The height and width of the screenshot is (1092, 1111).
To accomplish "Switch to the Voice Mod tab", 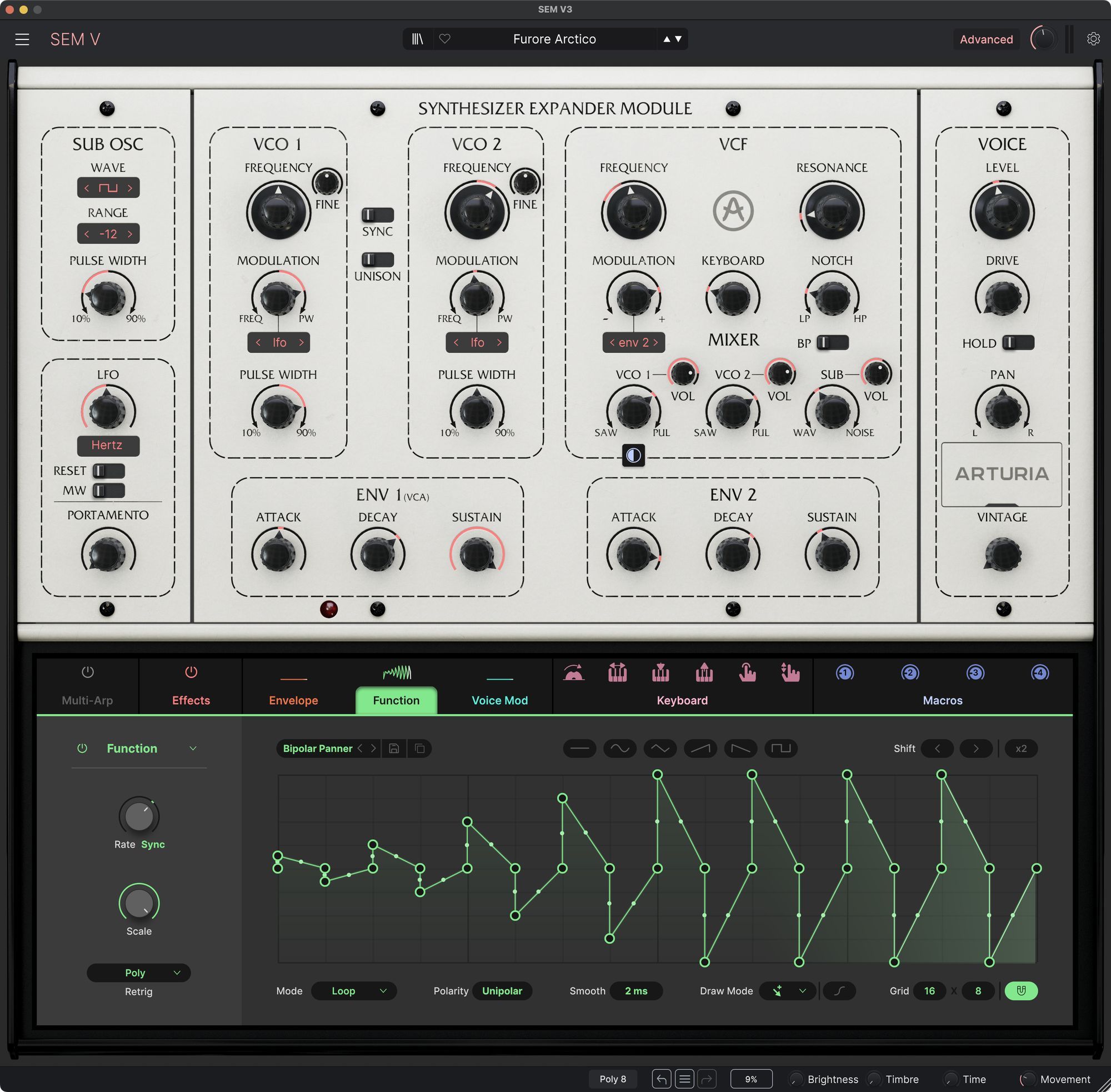I will [x=499, y=700].
